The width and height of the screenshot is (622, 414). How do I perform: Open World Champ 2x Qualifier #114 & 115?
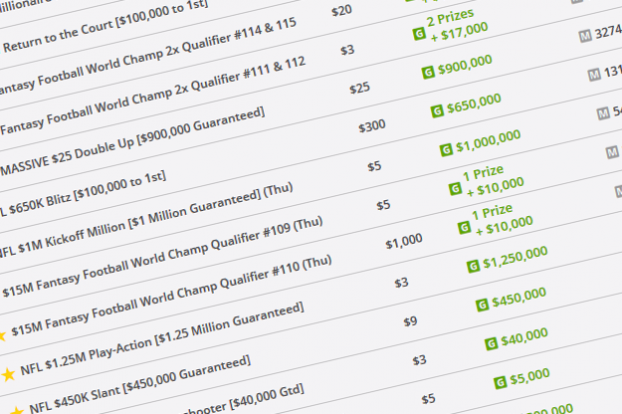[147, 56]
